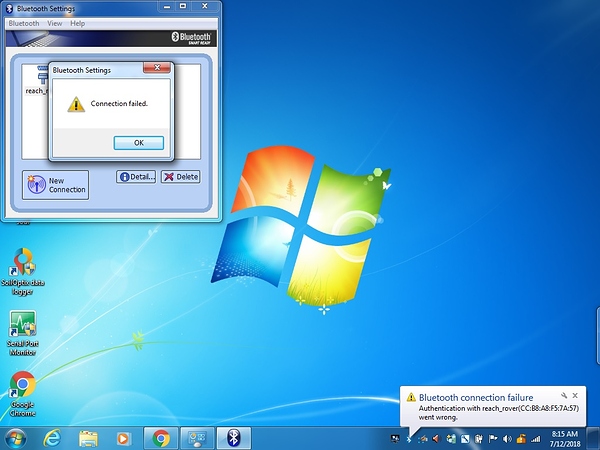Click the orange padlock tray icon
Viewport: 600px width, 450px height.
point(521,439)
